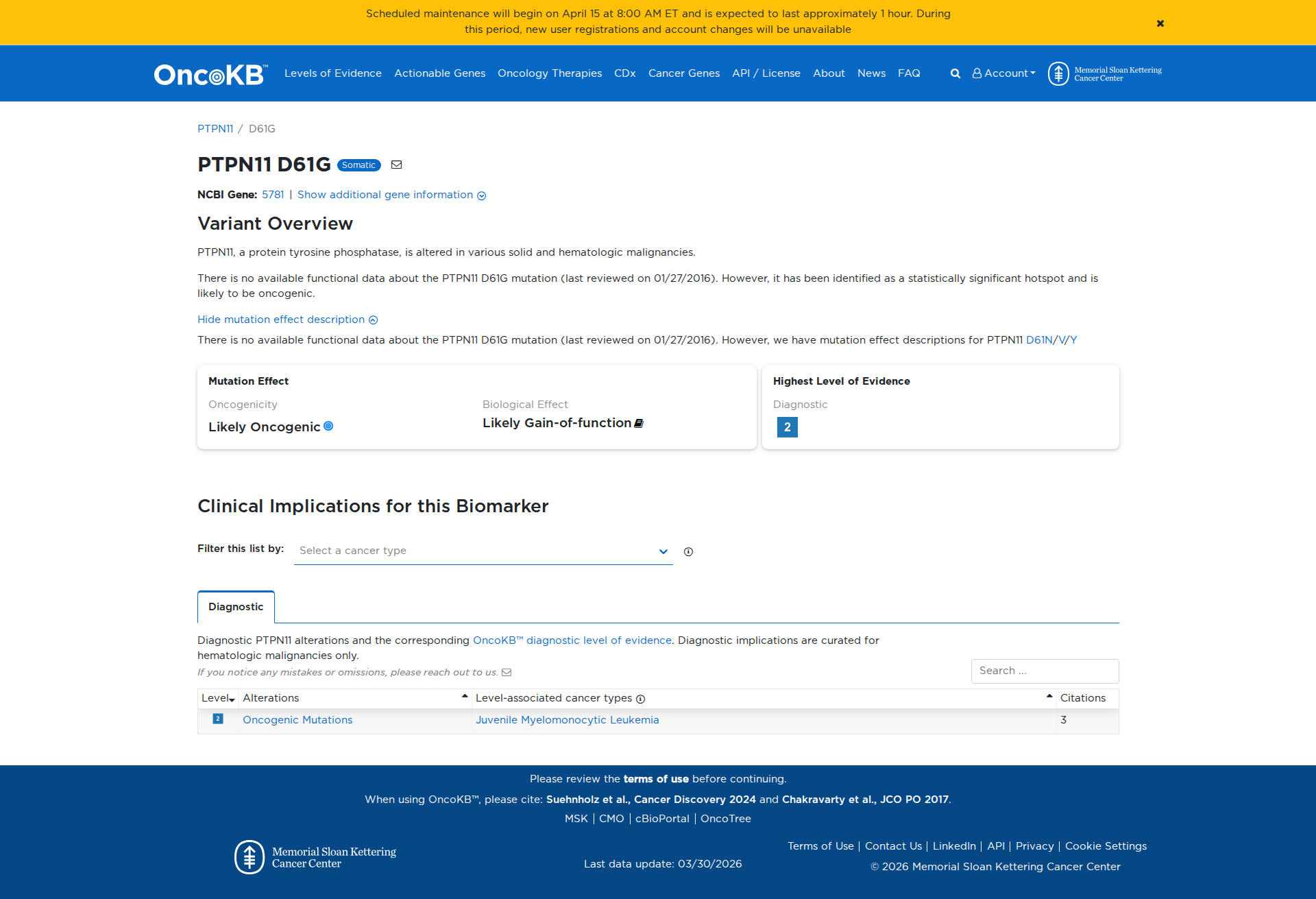Viewport: 1316px width, 899px height.
Task: Open the Actionable Genes menu item
Action: [x=439, y=73]
